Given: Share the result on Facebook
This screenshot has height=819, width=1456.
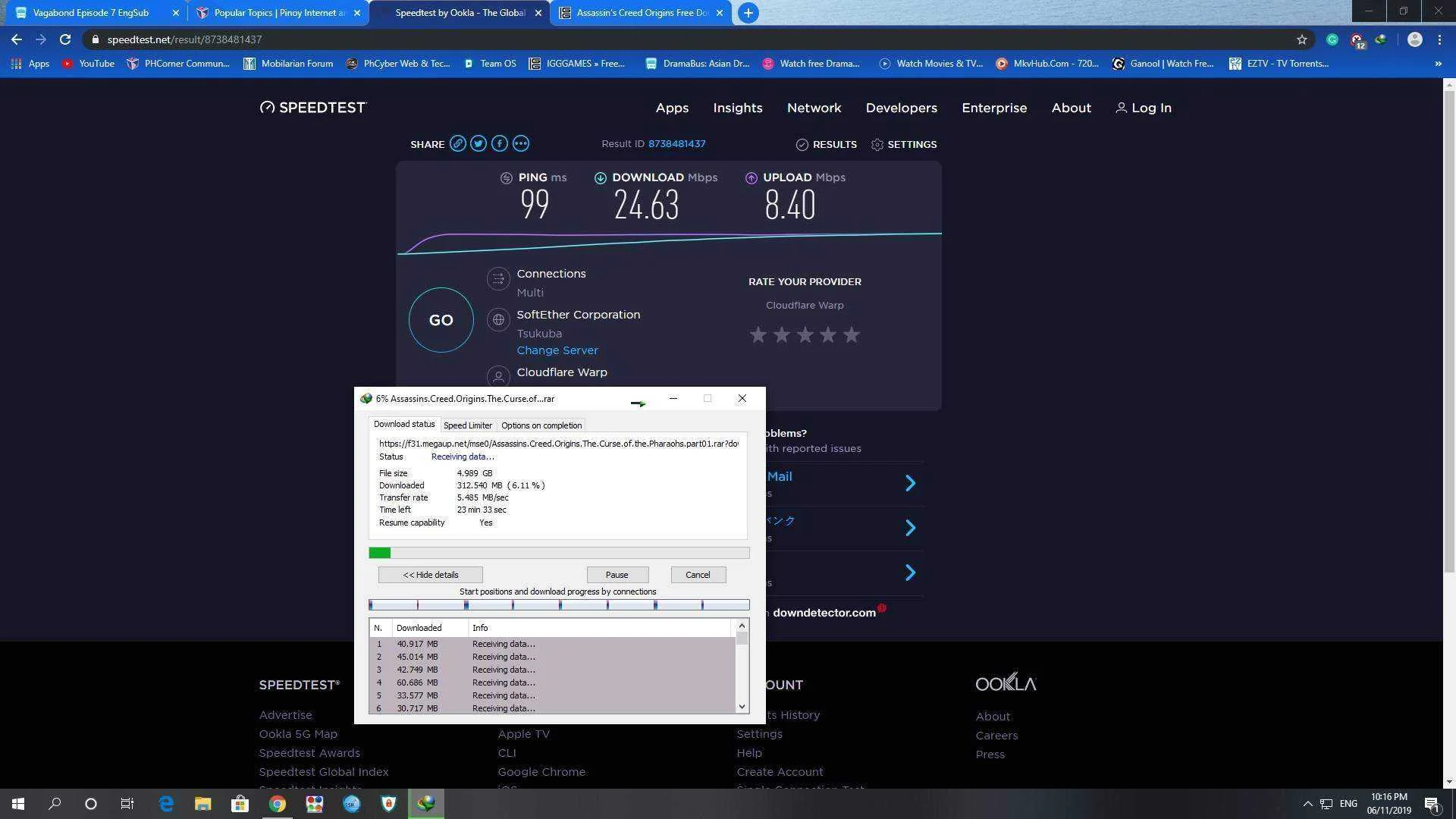Looking at the screenshot, I should [500, 143].
